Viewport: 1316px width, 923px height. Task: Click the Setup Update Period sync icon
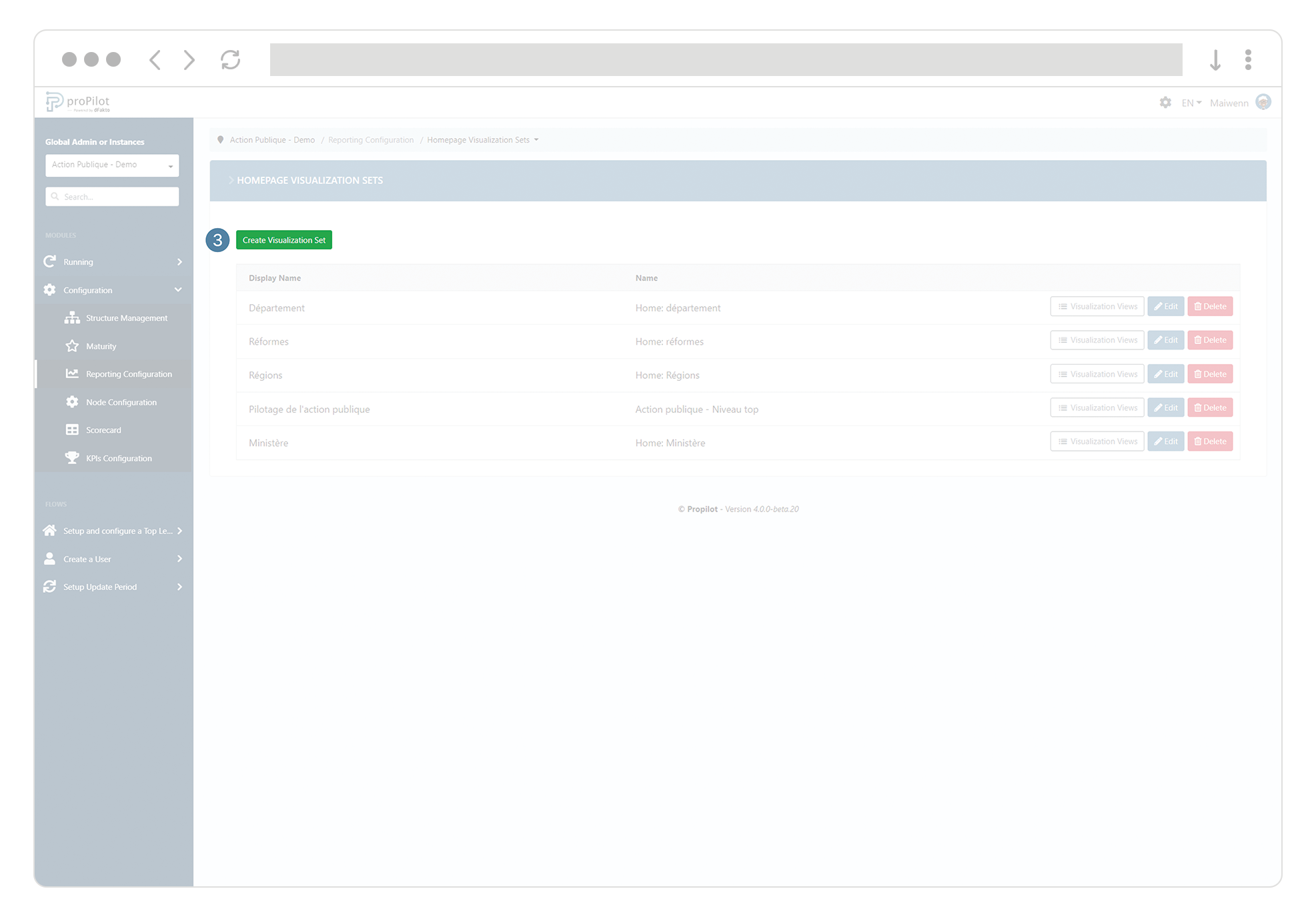[x=49, y=586]
